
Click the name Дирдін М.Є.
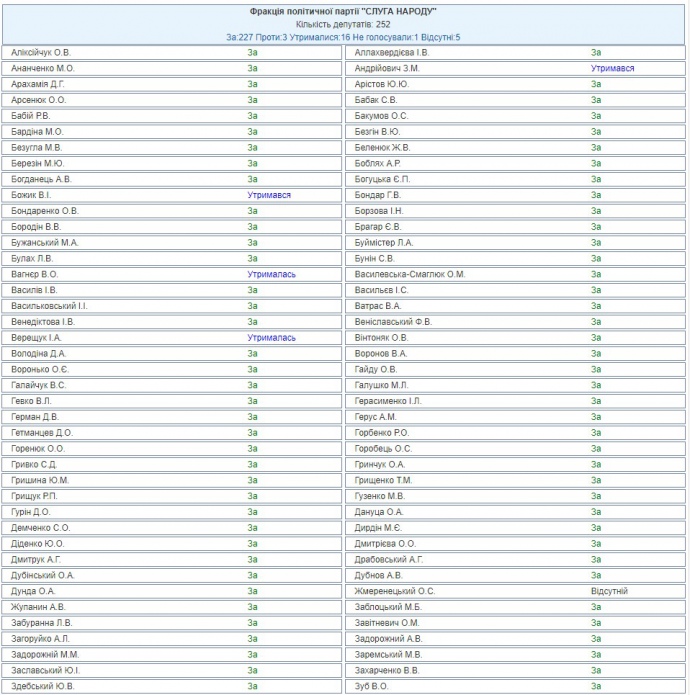pos(378,528)
